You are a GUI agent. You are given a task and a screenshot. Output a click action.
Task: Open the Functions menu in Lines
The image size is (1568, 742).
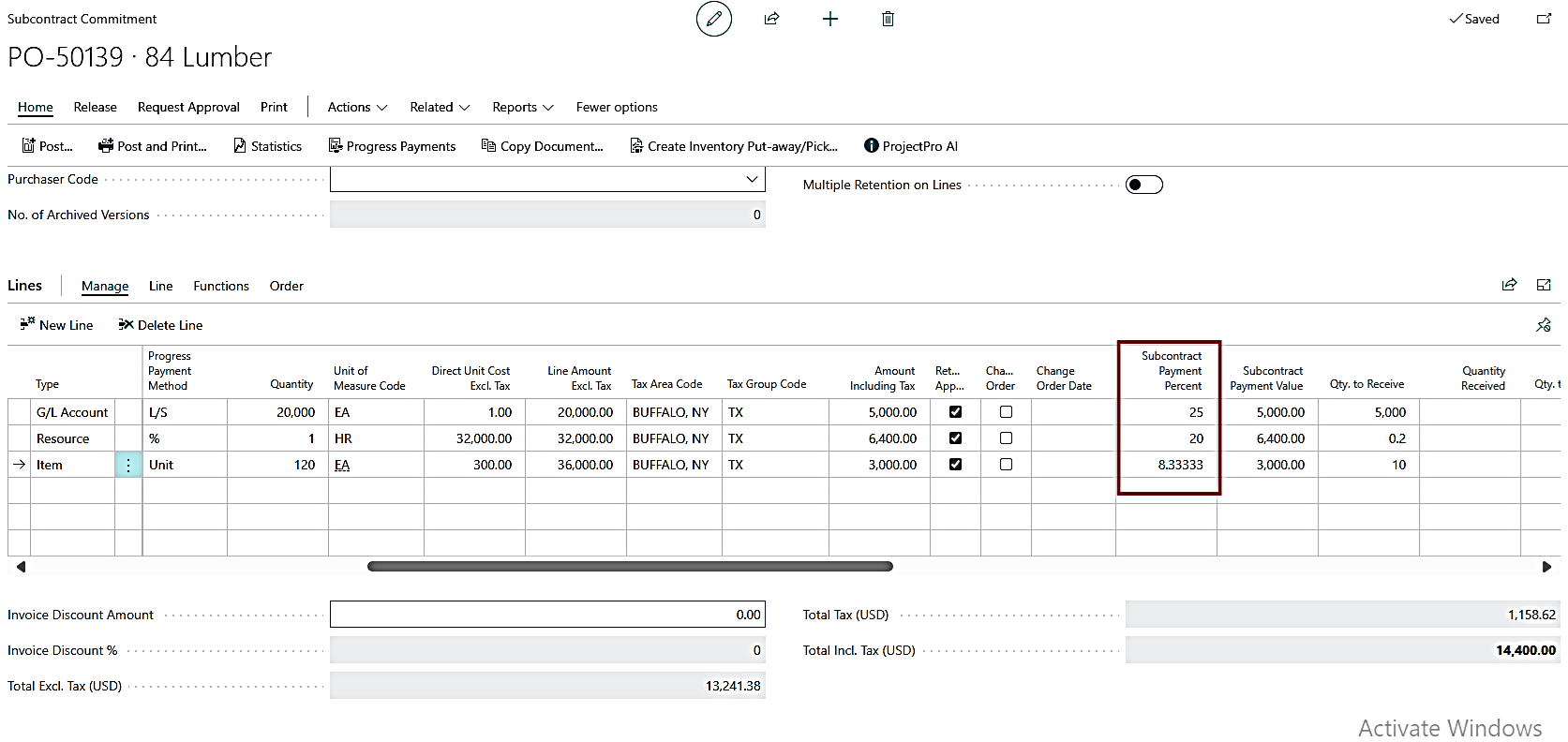[221, 286]
